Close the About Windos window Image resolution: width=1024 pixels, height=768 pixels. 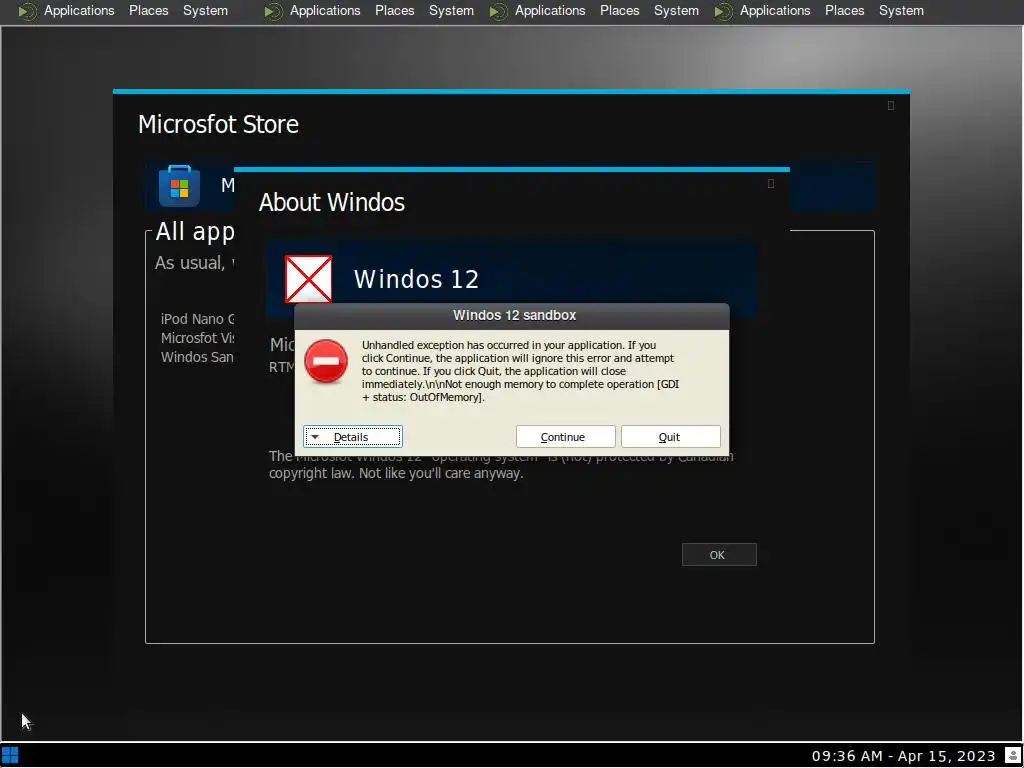[x=771, y=184]
